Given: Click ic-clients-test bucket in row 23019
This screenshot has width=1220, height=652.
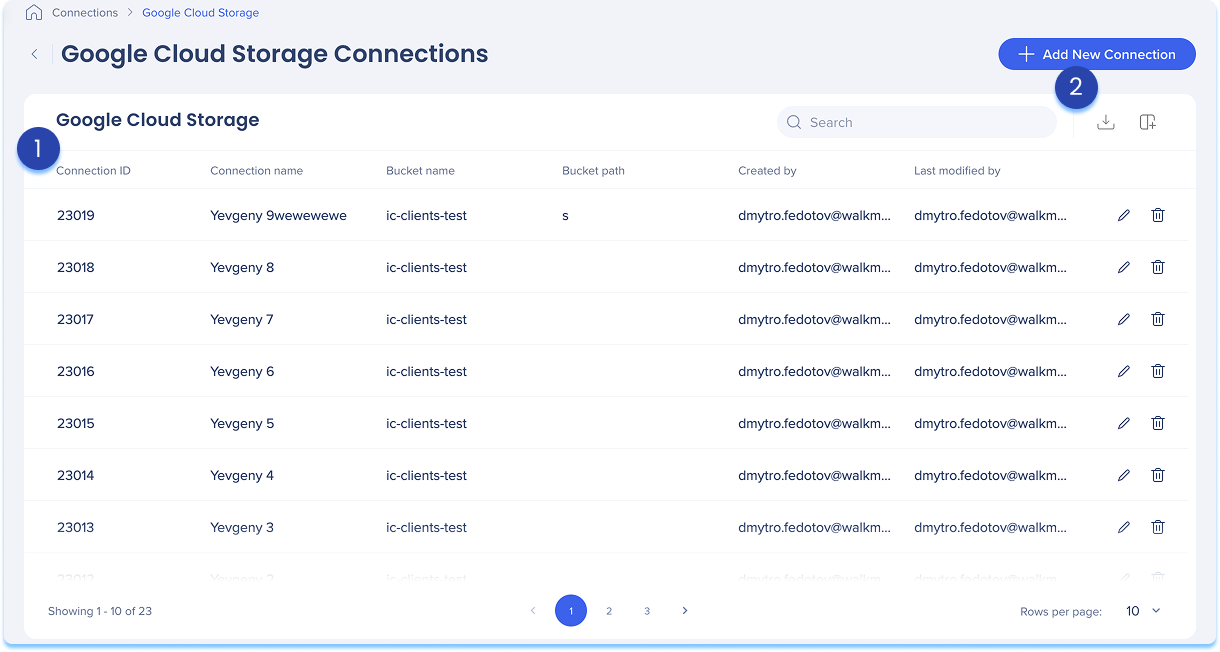Looking at the screenshot, I should tap(427, 215).
